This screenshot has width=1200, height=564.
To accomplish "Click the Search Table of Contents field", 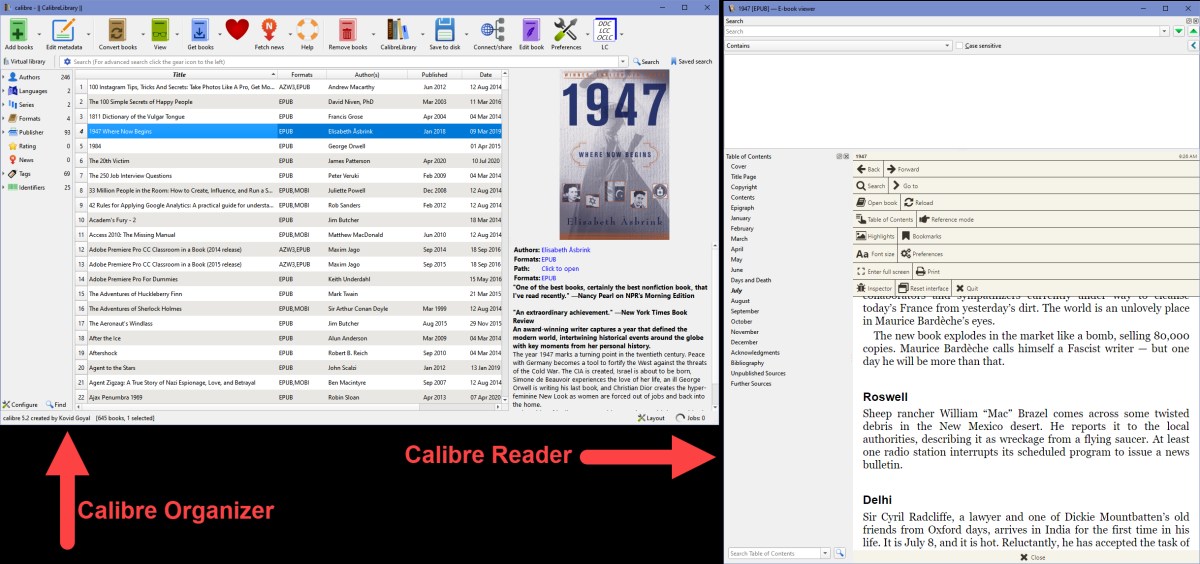I will [x=774, y=553].
